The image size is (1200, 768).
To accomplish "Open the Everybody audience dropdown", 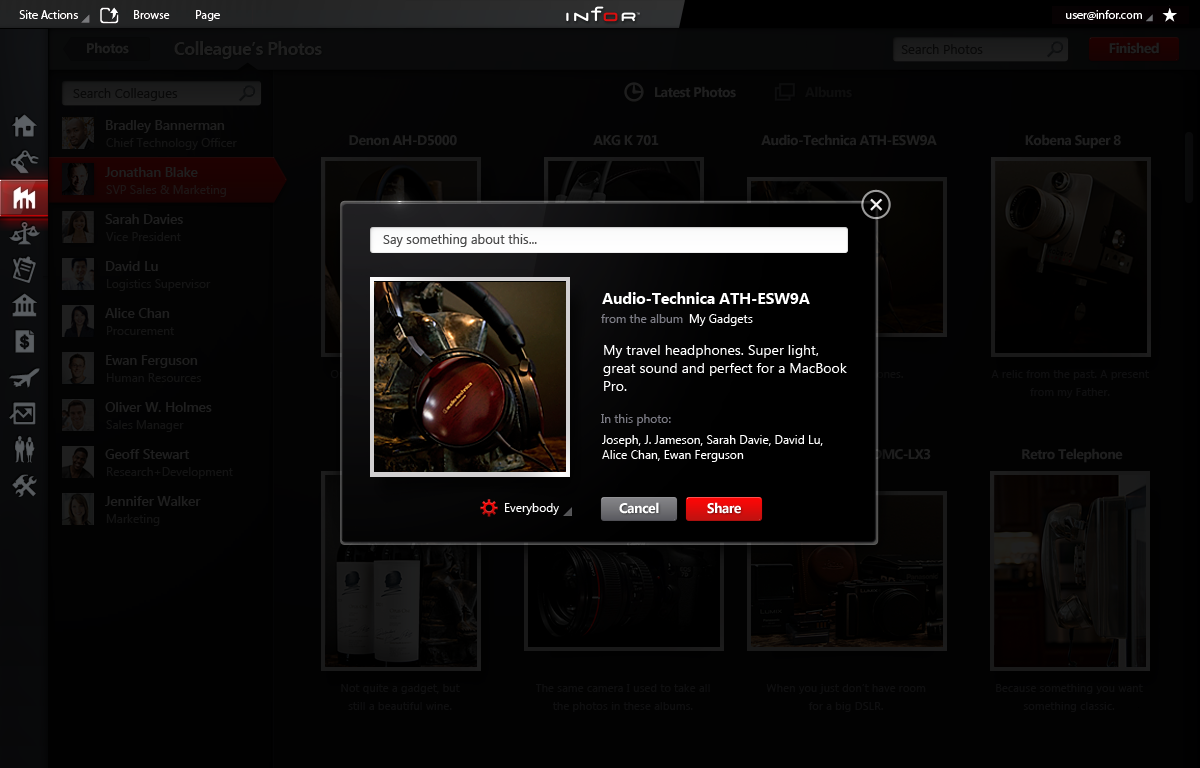I will 538,508.
